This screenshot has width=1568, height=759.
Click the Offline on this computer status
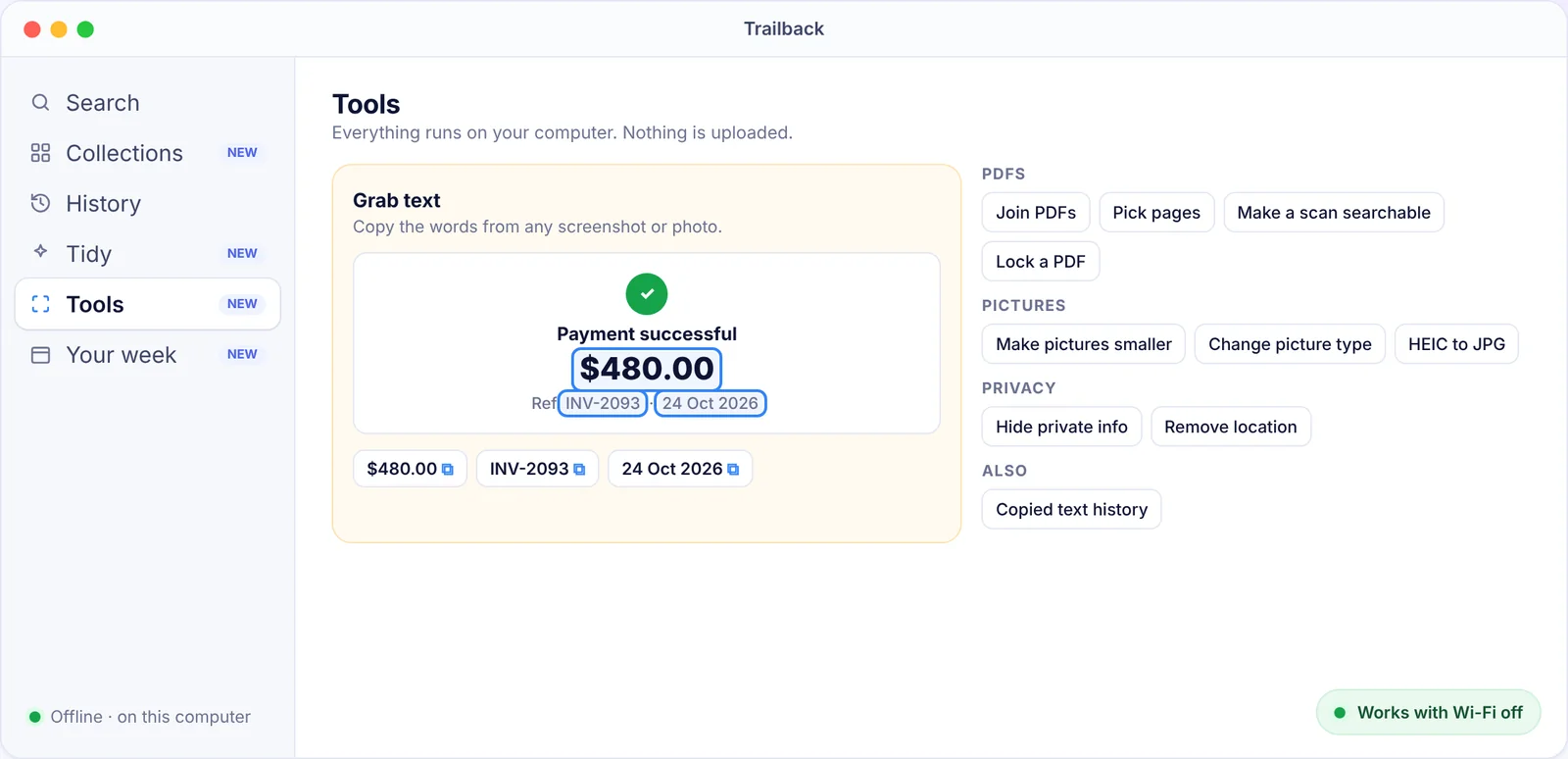140,717
